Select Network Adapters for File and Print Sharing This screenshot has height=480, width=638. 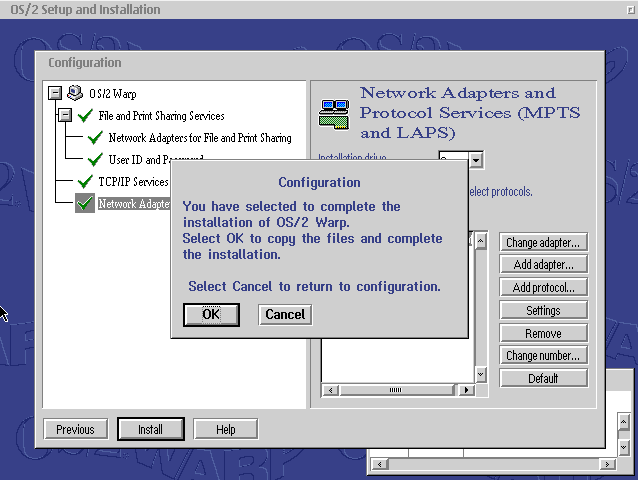pos(200,138)
